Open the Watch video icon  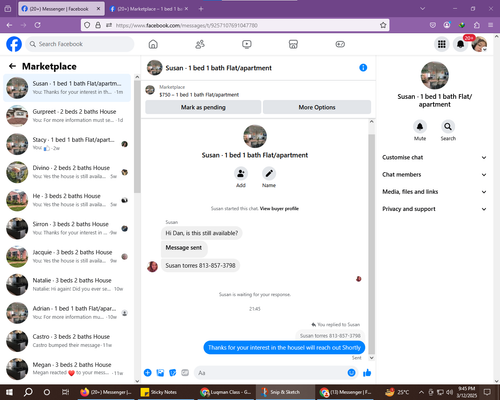click(x=247, y=44)
